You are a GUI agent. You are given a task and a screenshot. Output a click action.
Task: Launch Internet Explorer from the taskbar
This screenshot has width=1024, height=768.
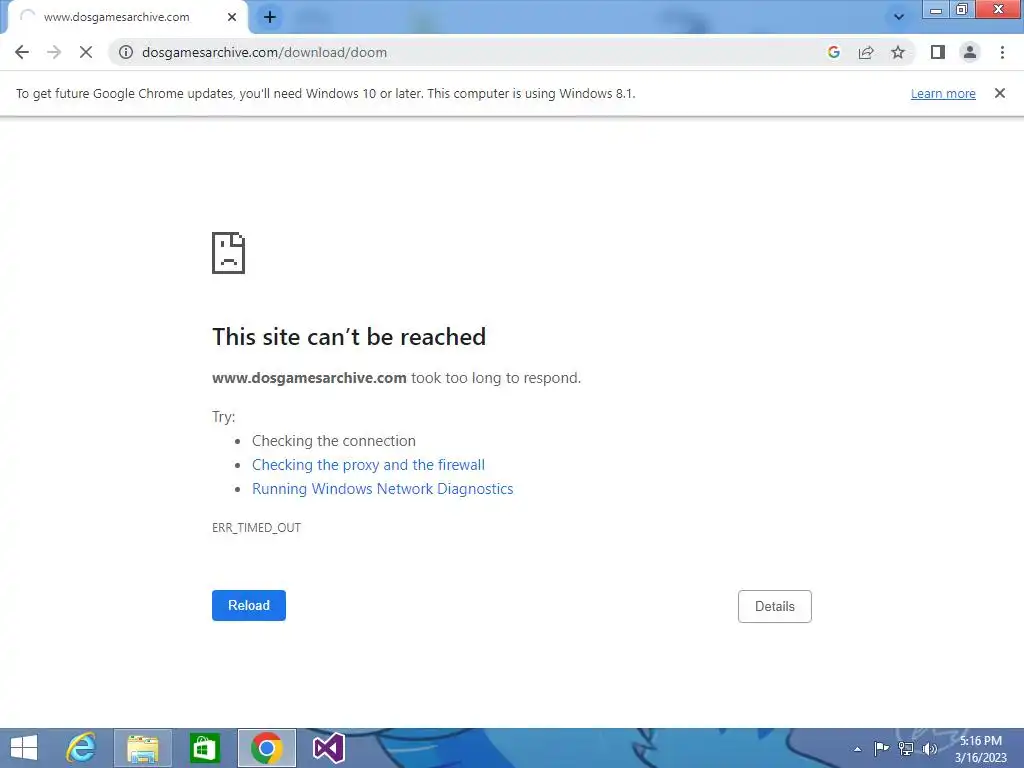tap(81, 748)
